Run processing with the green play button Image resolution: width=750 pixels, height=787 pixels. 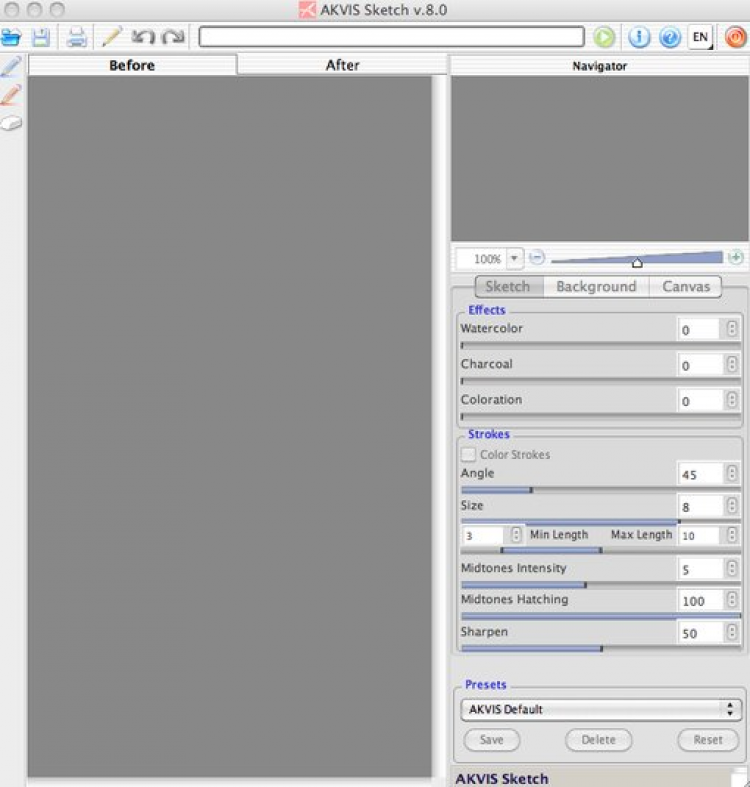tap(604, 37)
